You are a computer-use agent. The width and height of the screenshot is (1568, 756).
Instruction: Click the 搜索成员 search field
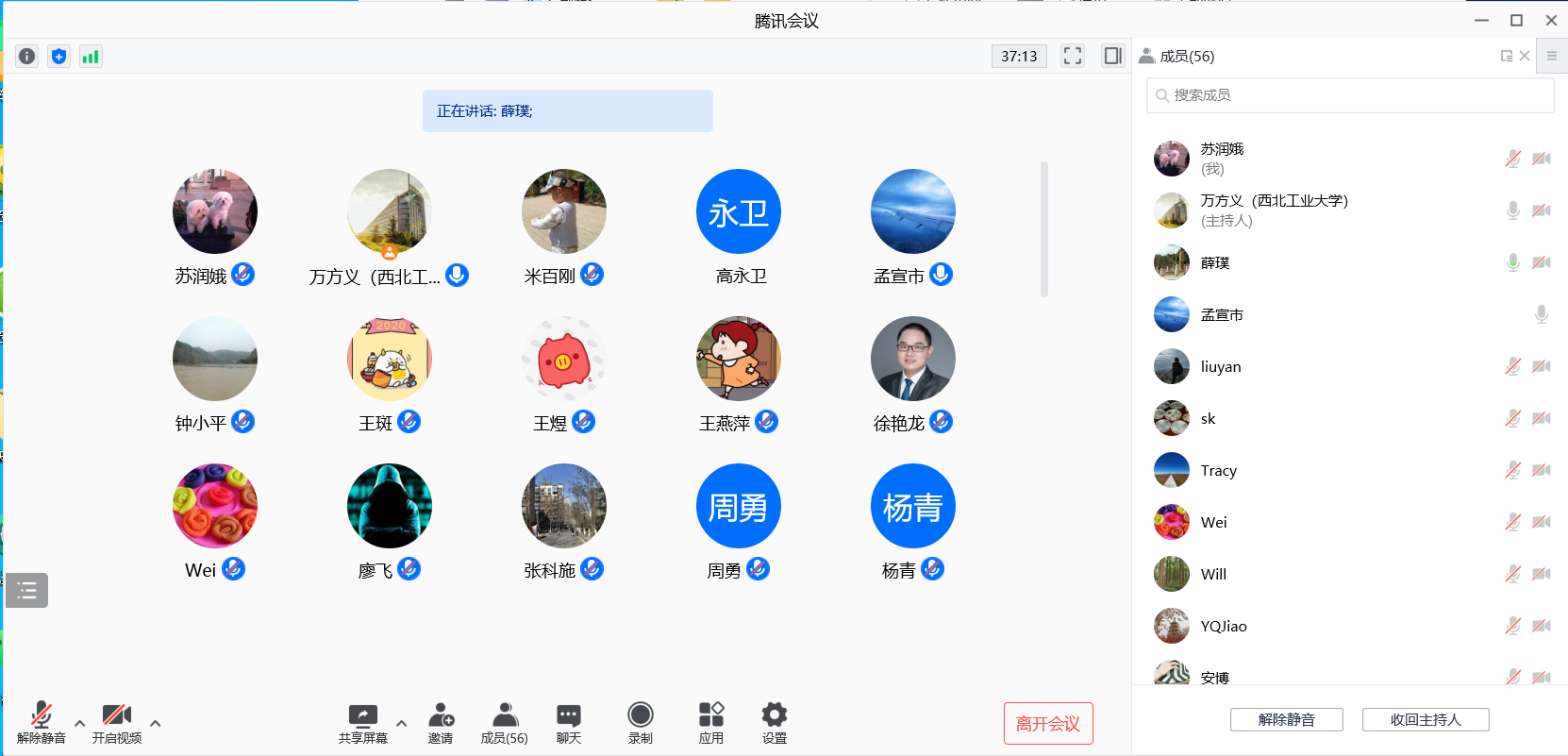pyautogui.click(x=1349, y=95)
